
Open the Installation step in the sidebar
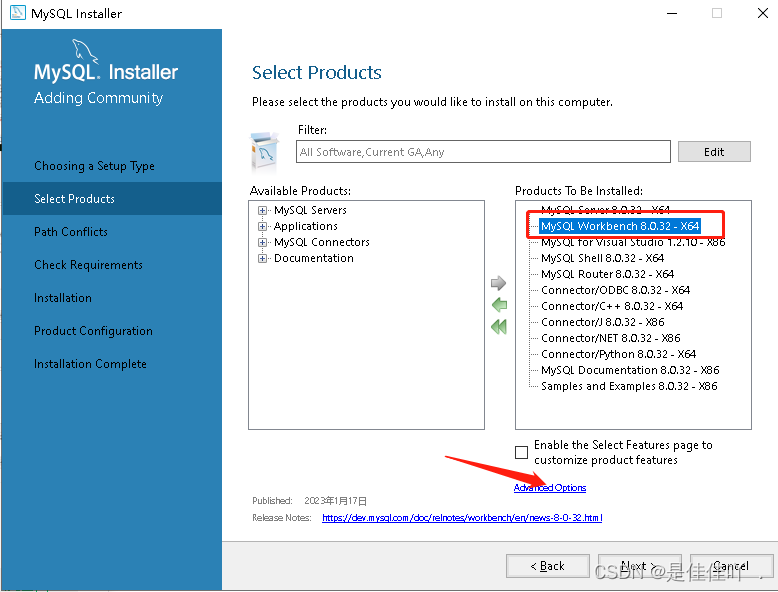[x=63, y=298]
